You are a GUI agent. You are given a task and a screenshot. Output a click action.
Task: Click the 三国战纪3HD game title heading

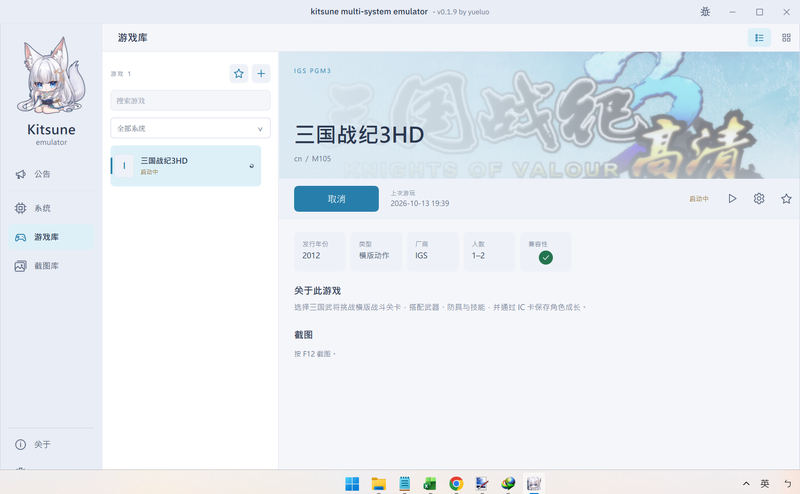359,135
